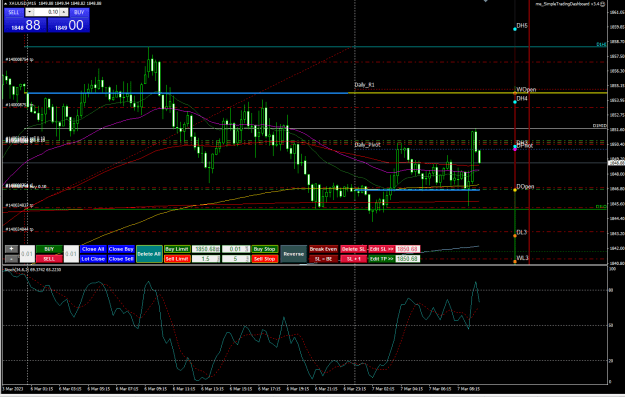This screenshot has height=397, width=625.
Task: Click the dashboard plus lot button
Action: (11, 249)
